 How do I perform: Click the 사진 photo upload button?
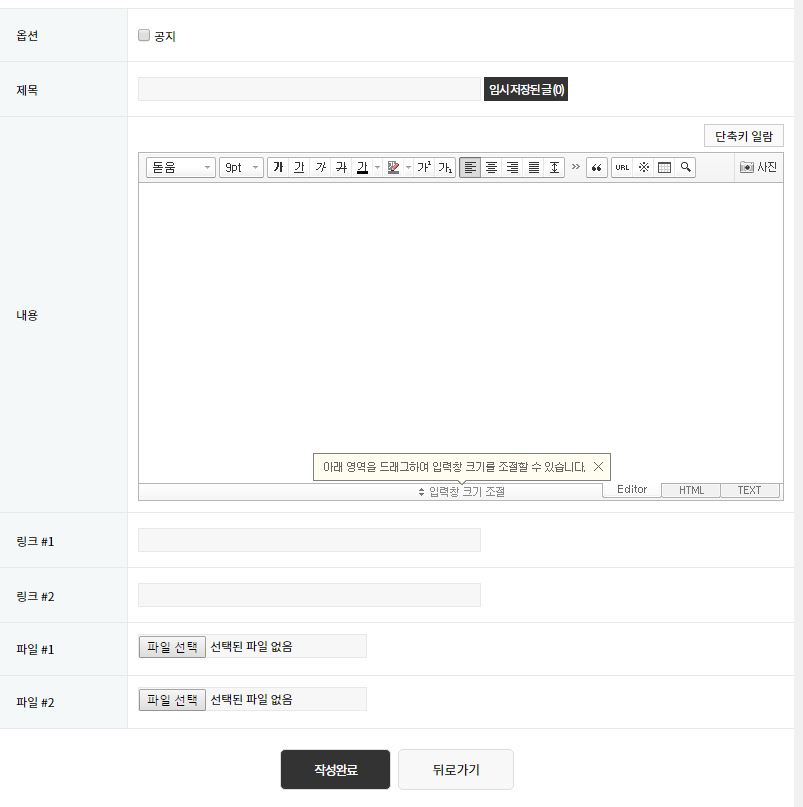tap(758, 168)
